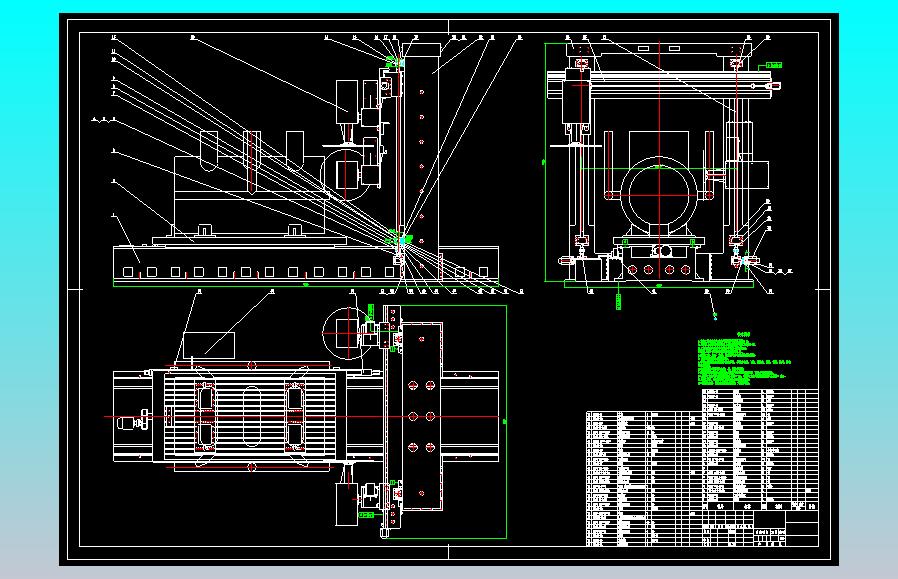Select the green vertical label below the end view
This screenshot has width=898, height=579.
click(x=619, y=301)
